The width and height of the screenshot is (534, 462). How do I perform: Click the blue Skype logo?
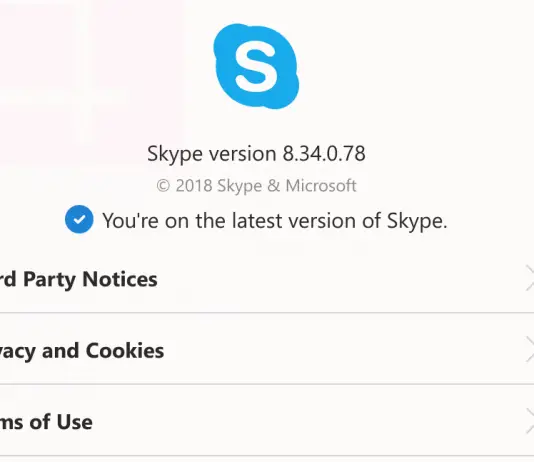[x=256, y=67]
